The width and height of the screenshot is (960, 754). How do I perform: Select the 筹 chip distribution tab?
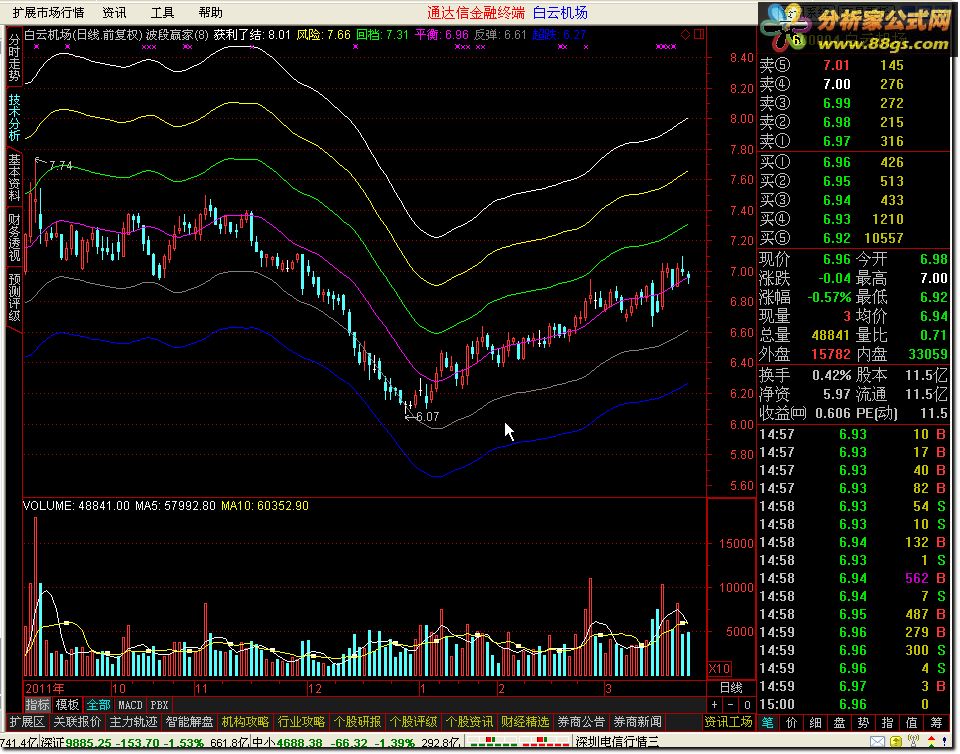[x=937, y=723]
